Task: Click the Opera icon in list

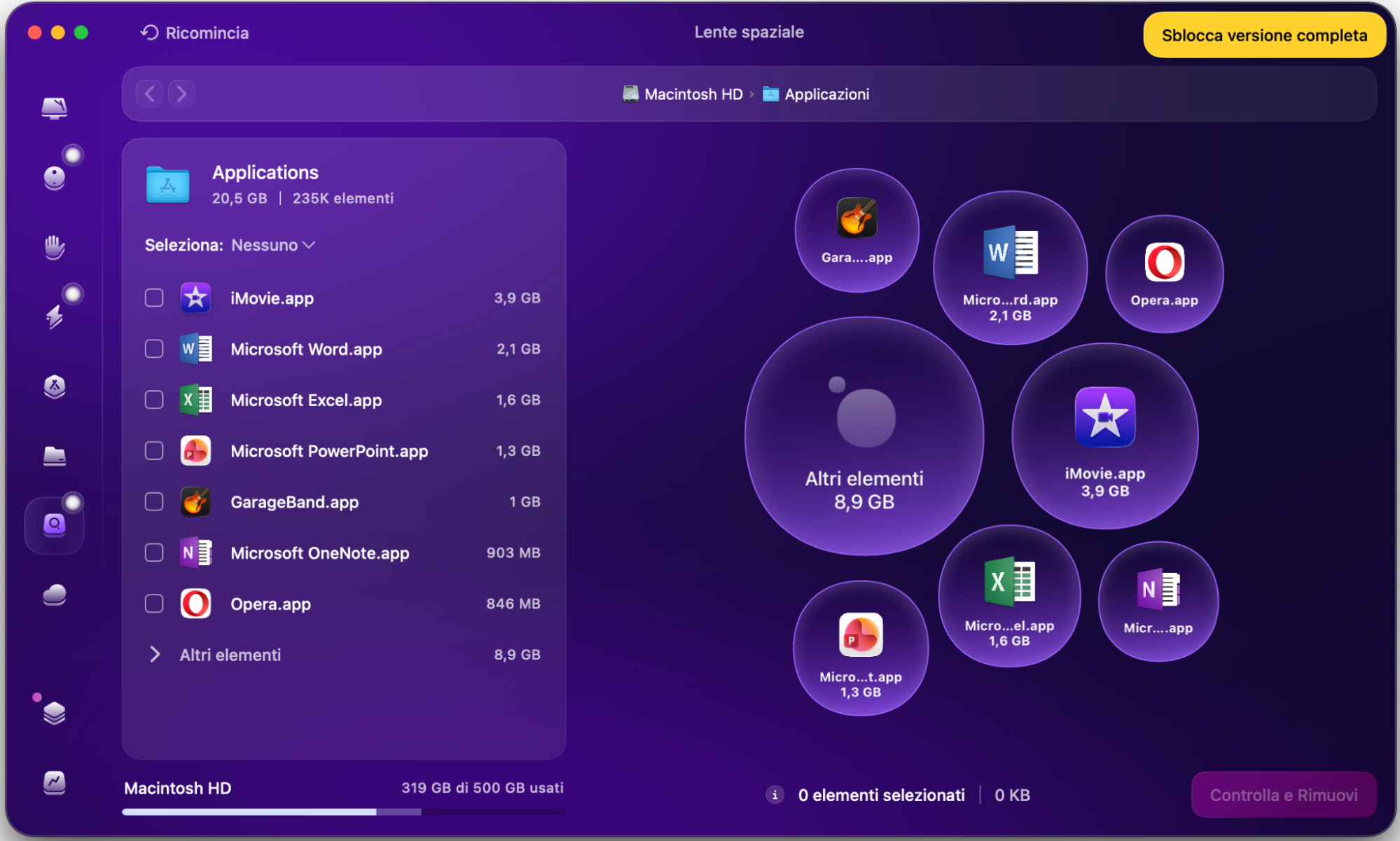Action: pyautogui.click(x=195, y=604)
